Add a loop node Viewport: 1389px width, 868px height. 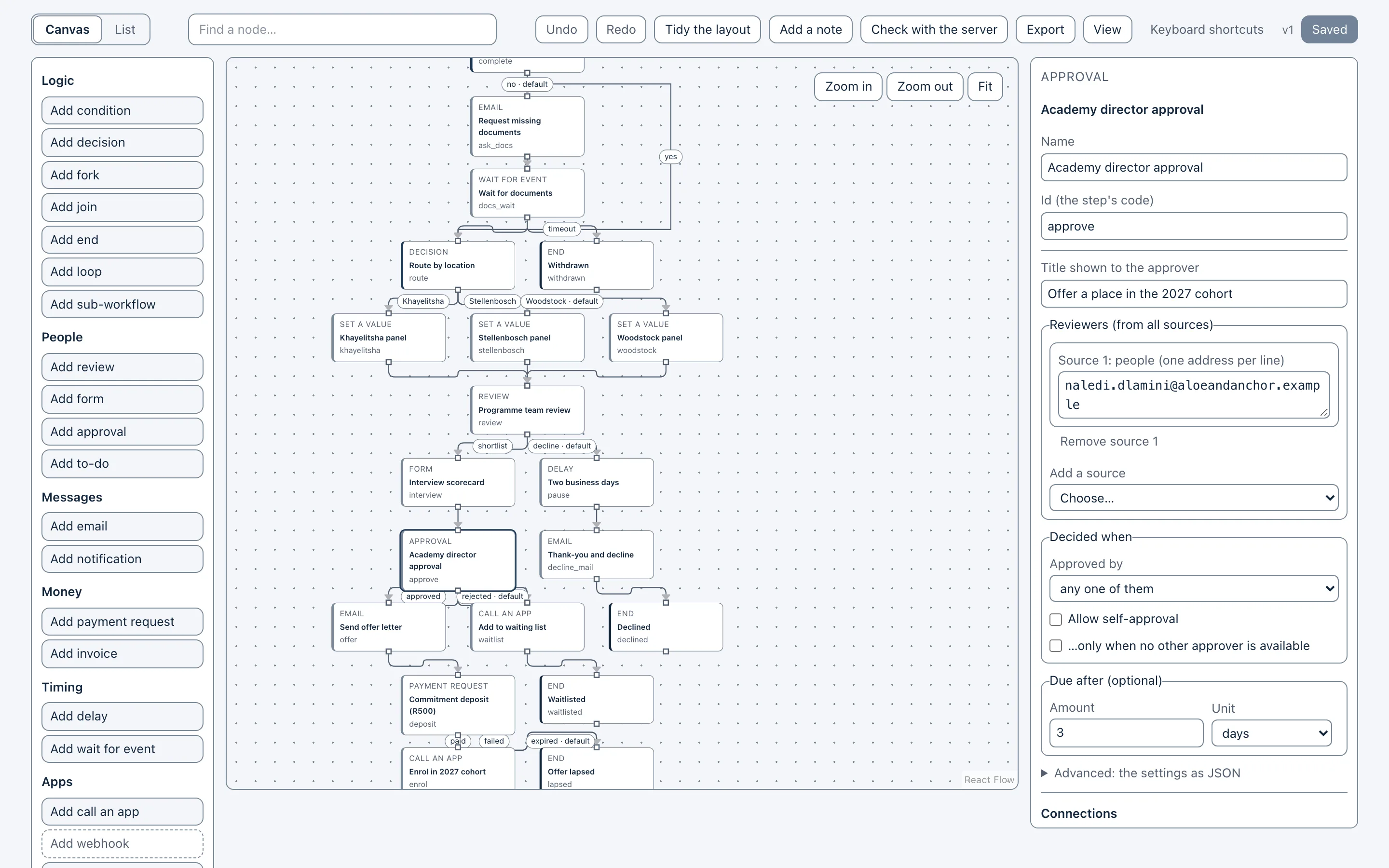click(122, 271)
